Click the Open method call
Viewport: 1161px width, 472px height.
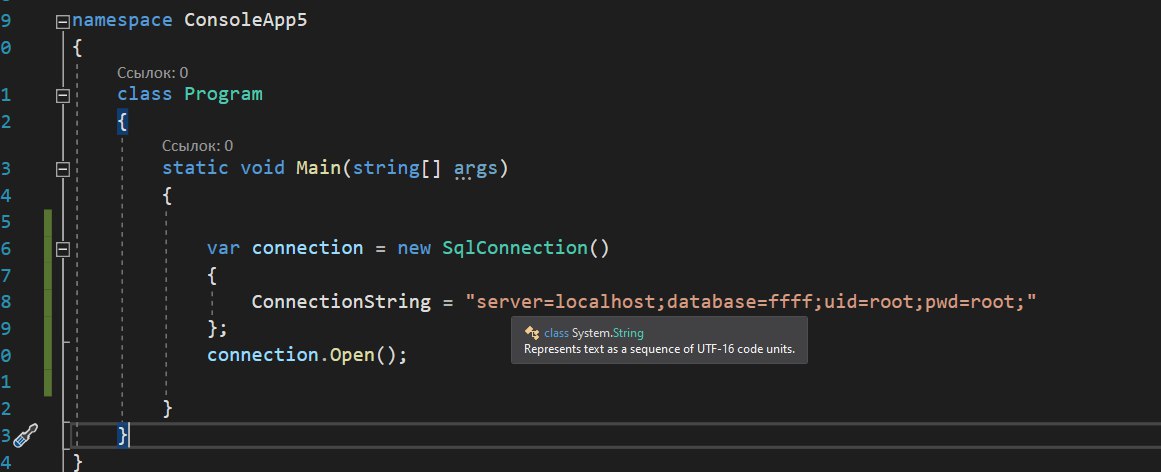(x=352, y=354)
